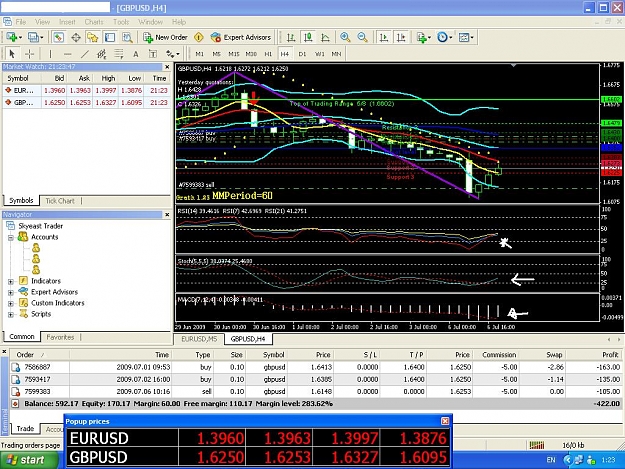This screenshot has width=625, height=469.
Task: Click the Zoom In magnifier icon
Action: point(345,37)
